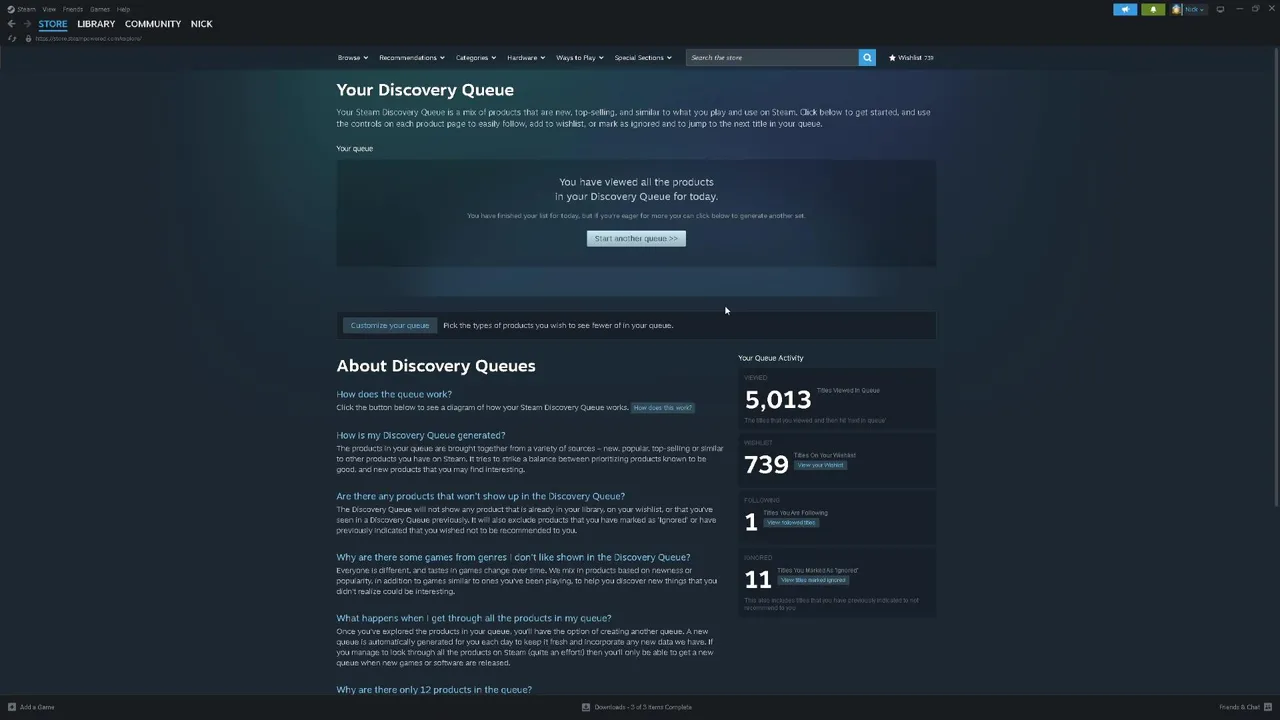Click 'How does the queue work?' heading
The height and width of the screenshot is (720, 1280).
click(x=394, y=394)
